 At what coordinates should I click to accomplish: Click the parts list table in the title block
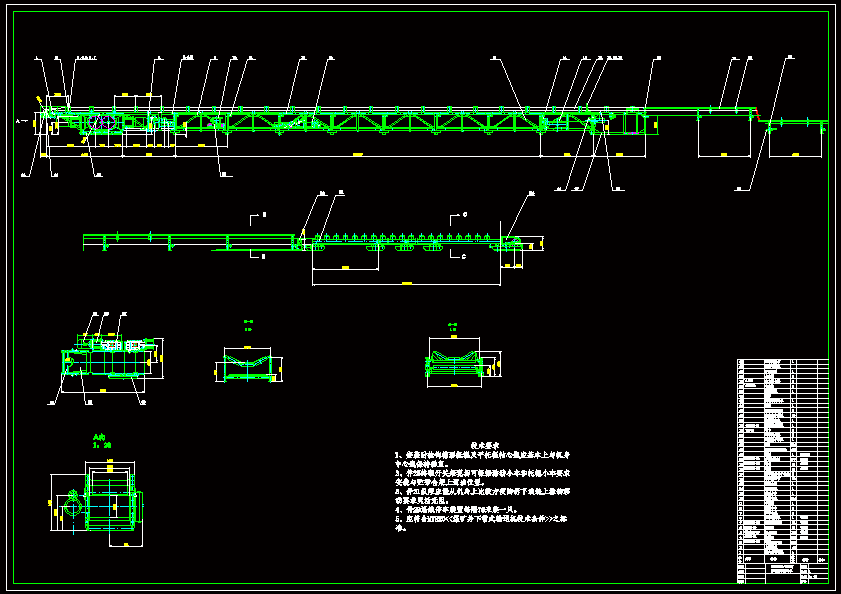click(x=783, y=471)
